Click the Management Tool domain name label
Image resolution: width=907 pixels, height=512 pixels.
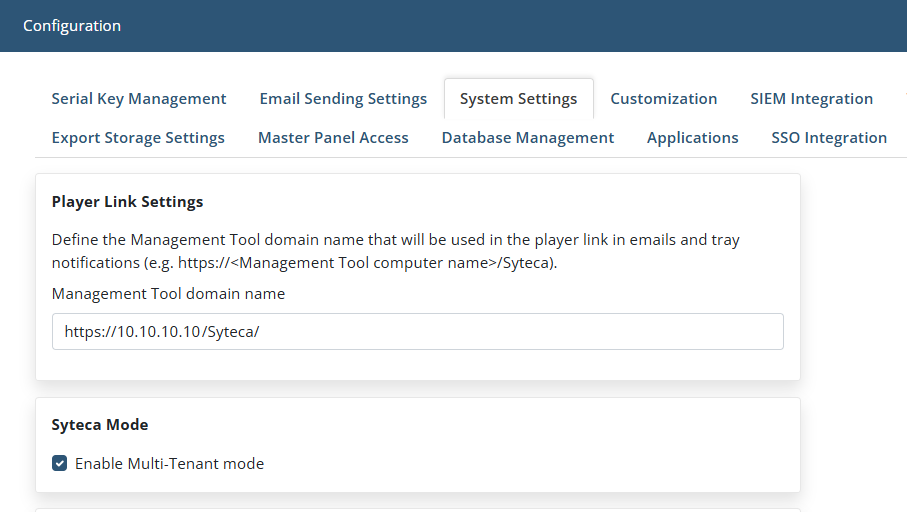click(168, 294)
